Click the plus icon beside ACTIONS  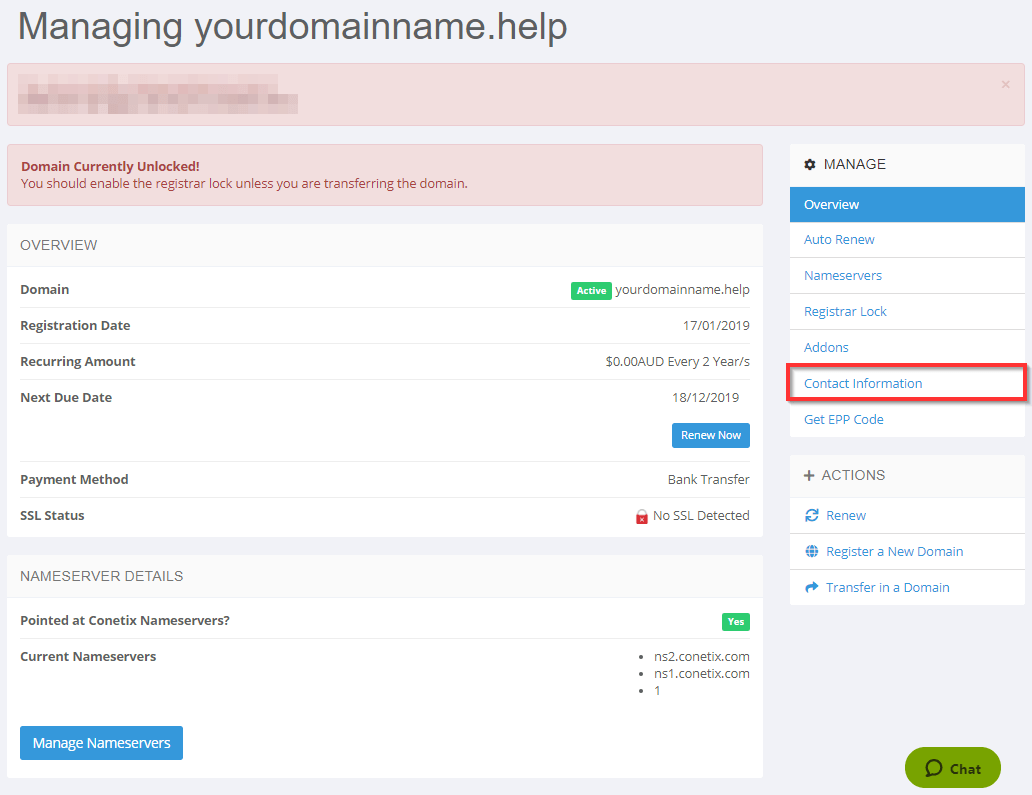[x=809, y=476]
